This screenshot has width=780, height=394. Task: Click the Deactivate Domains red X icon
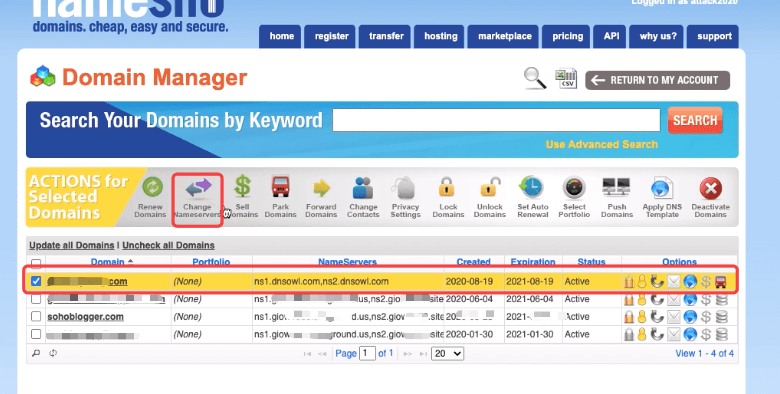pyautogui.click(x=711, y=189)
